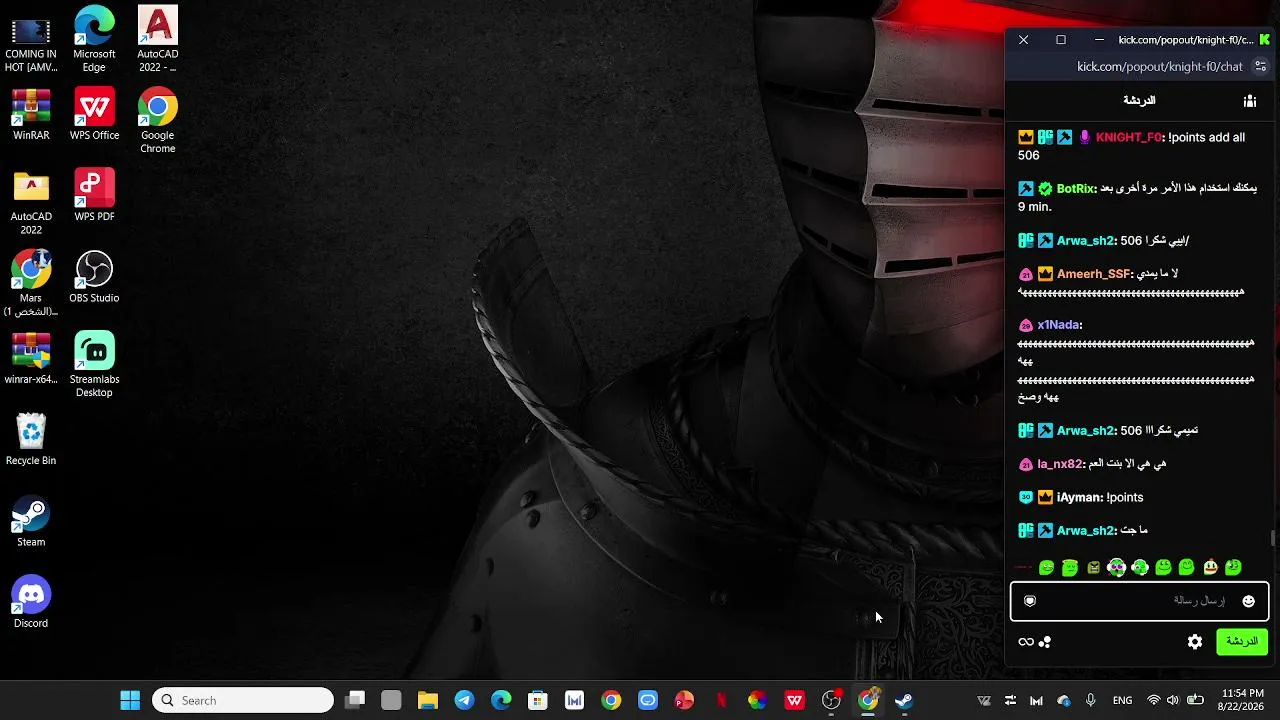
Task: Open KNIGHT_F0 user profile in chat
Action: coord(1129,137)
